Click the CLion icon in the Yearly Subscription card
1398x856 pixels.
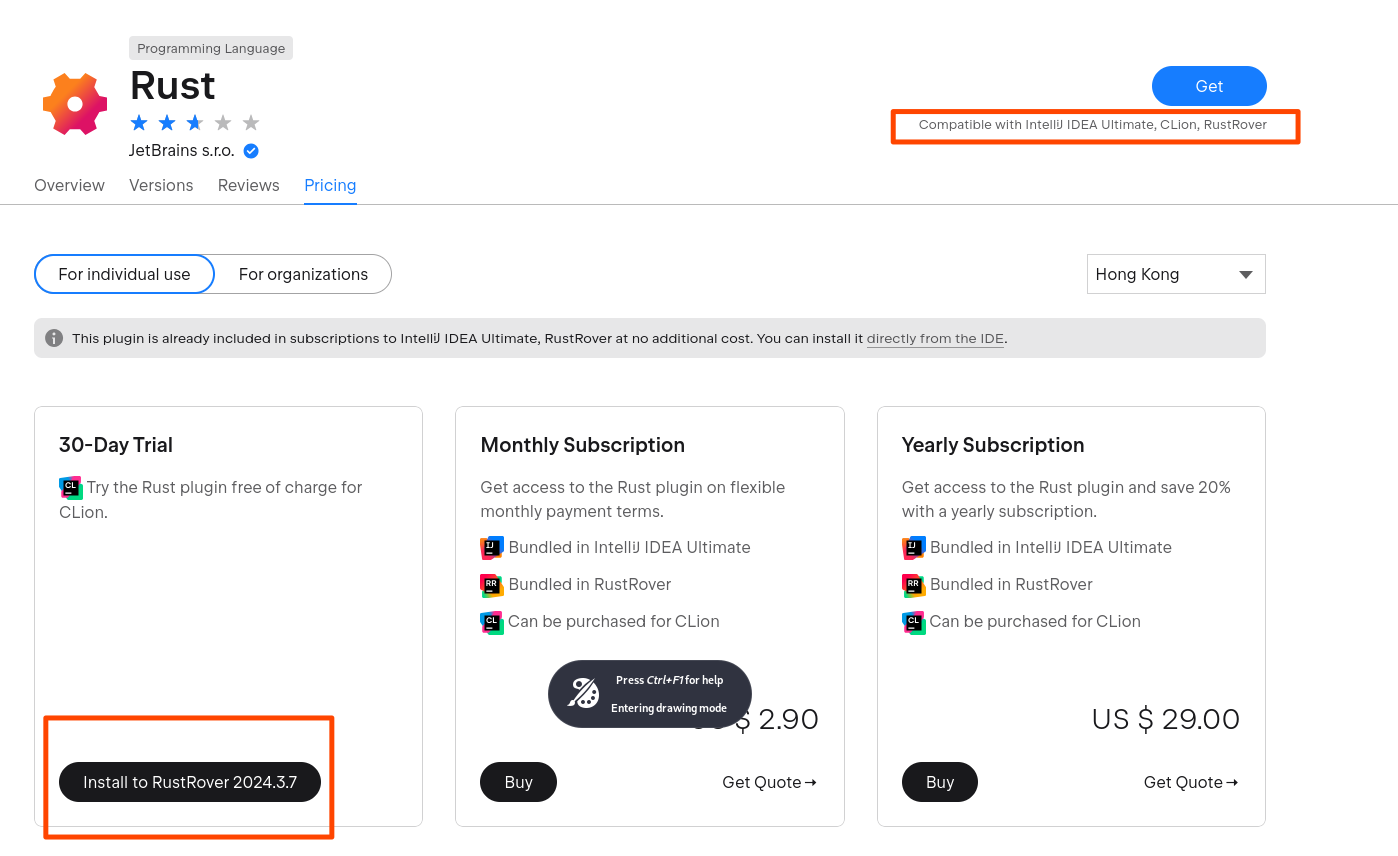[914, 622]
